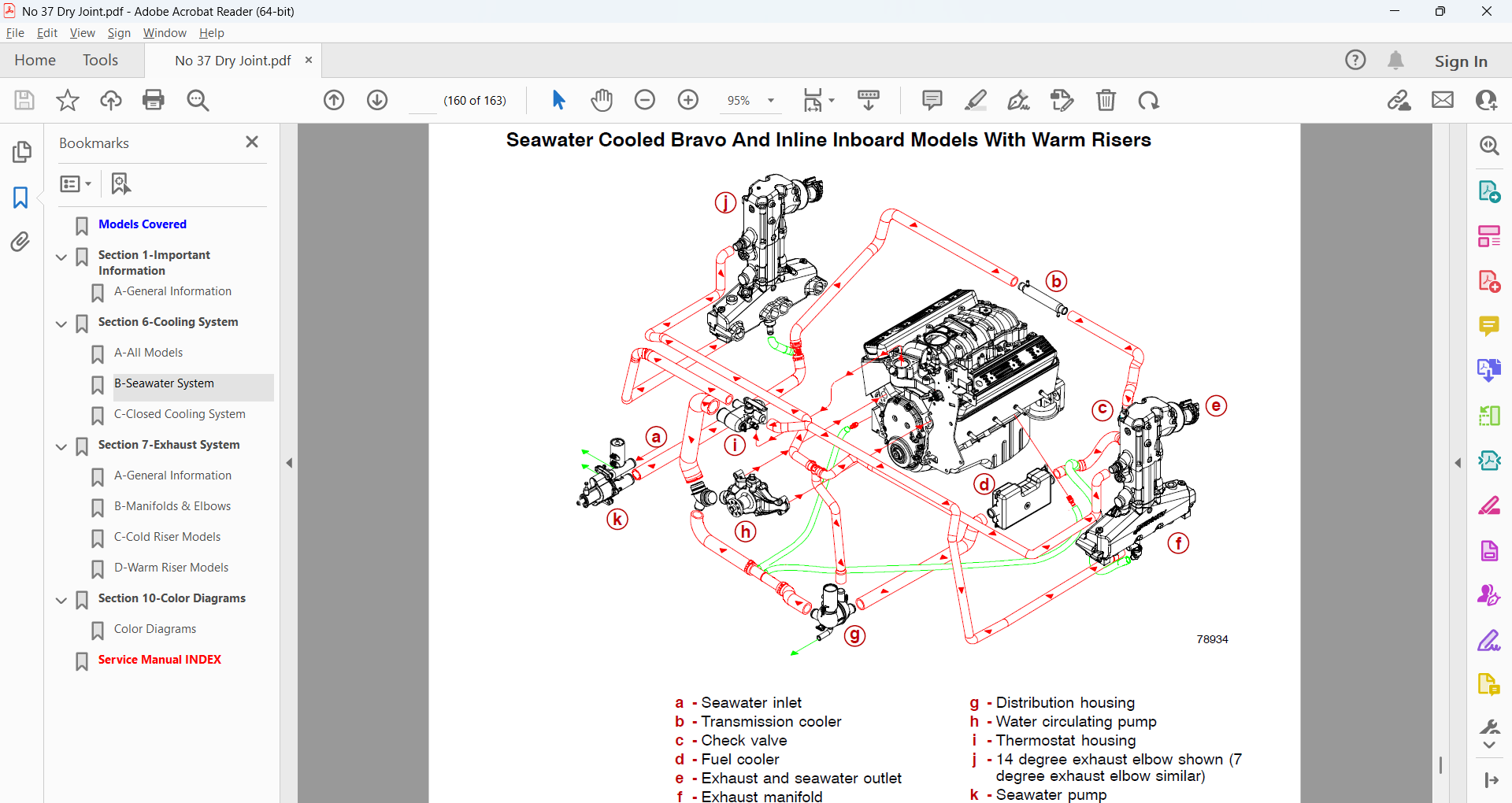This screenshot has height=803, width=1512.
Task: Open Edit PDF tool in right pane
Action: click(1489, 236)
